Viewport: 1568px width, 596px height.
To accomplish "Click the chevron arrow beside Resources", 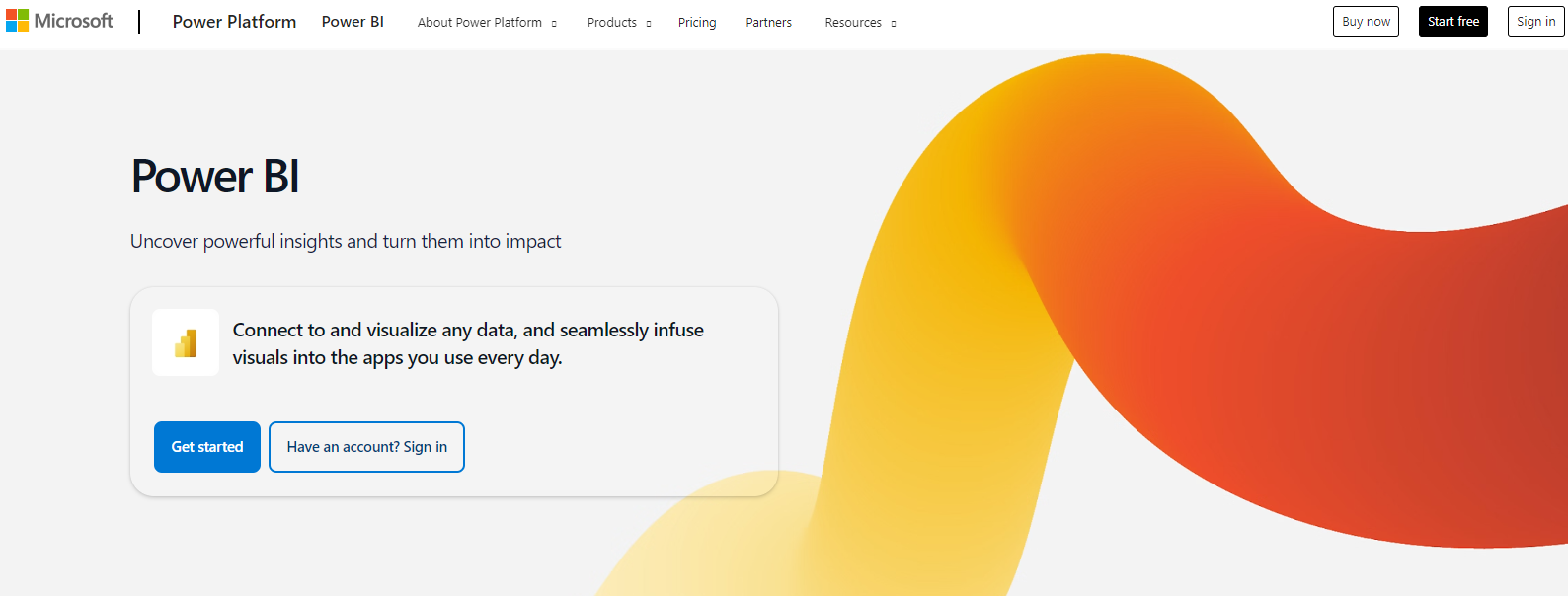I will [x=894, y=23].
